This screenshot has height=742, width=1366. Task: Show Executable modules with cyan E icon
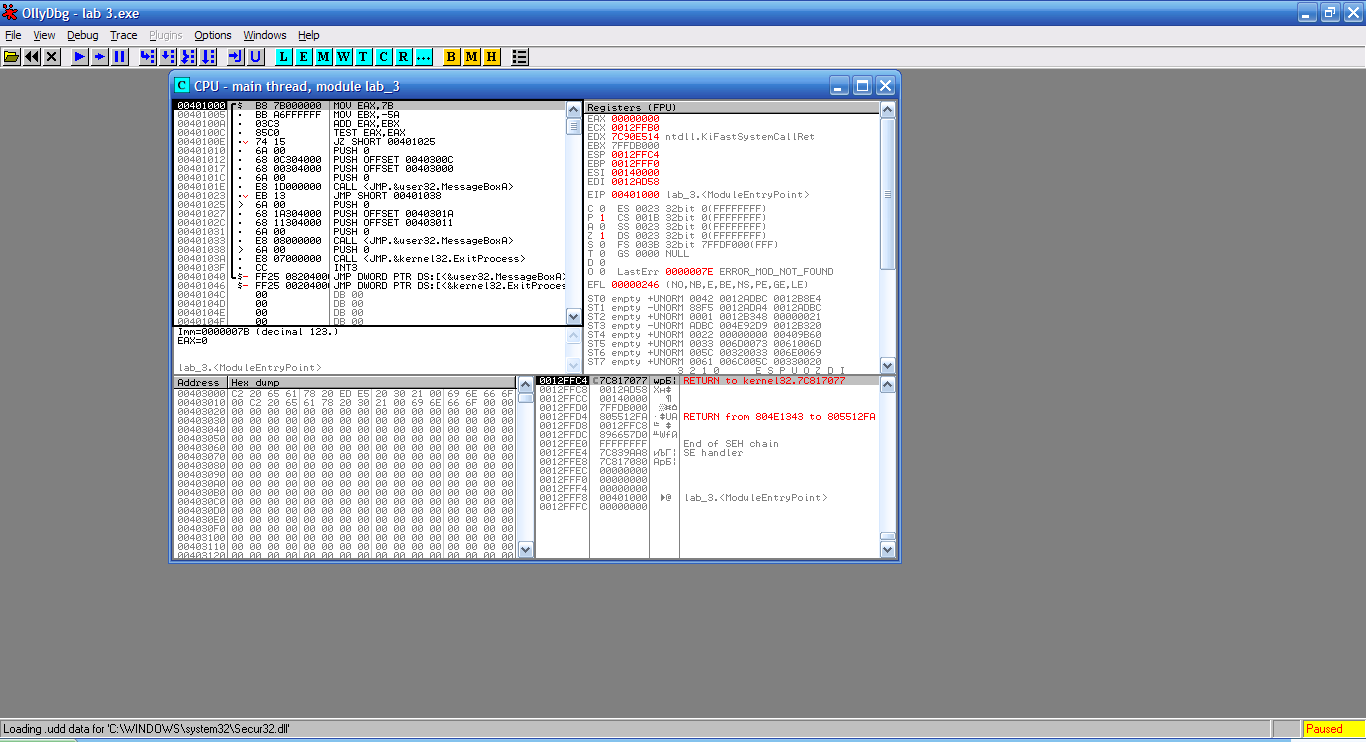click(304, 57)
